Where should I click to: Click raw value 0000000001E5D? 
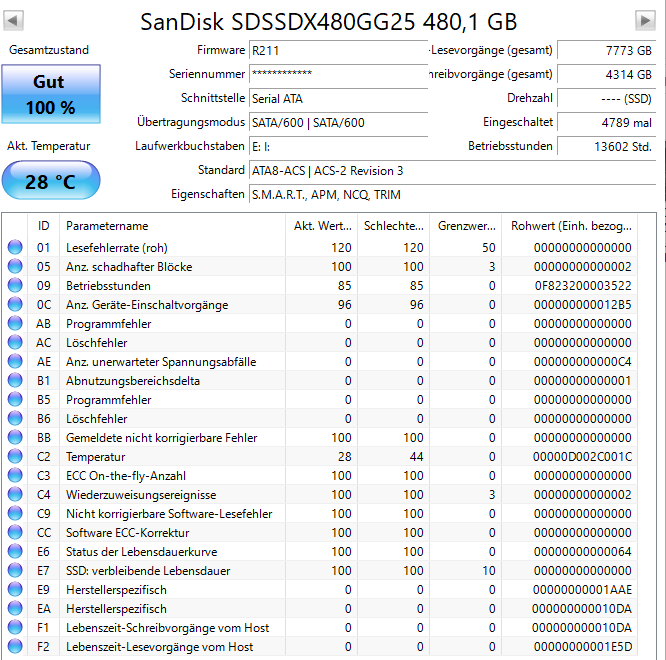pos(583,647)
